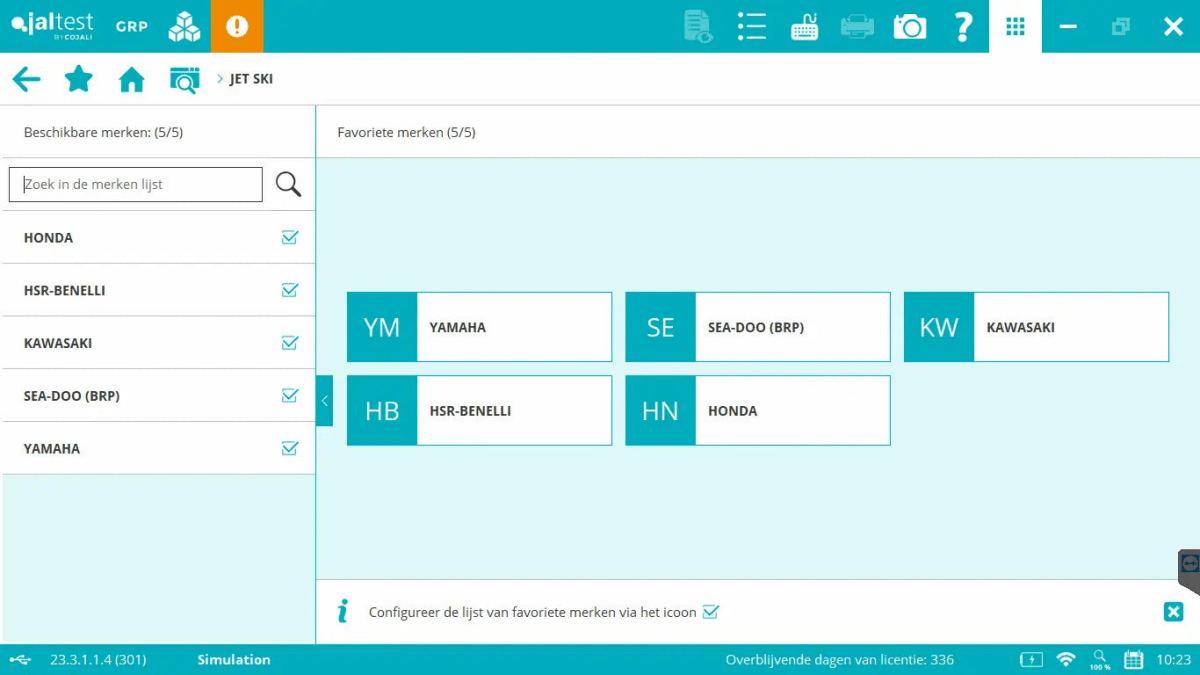This screenshot has width=1200, height=675.
Task: Select SEA-DOO (BRP) in the available brands list
Action: pos(158,395)
